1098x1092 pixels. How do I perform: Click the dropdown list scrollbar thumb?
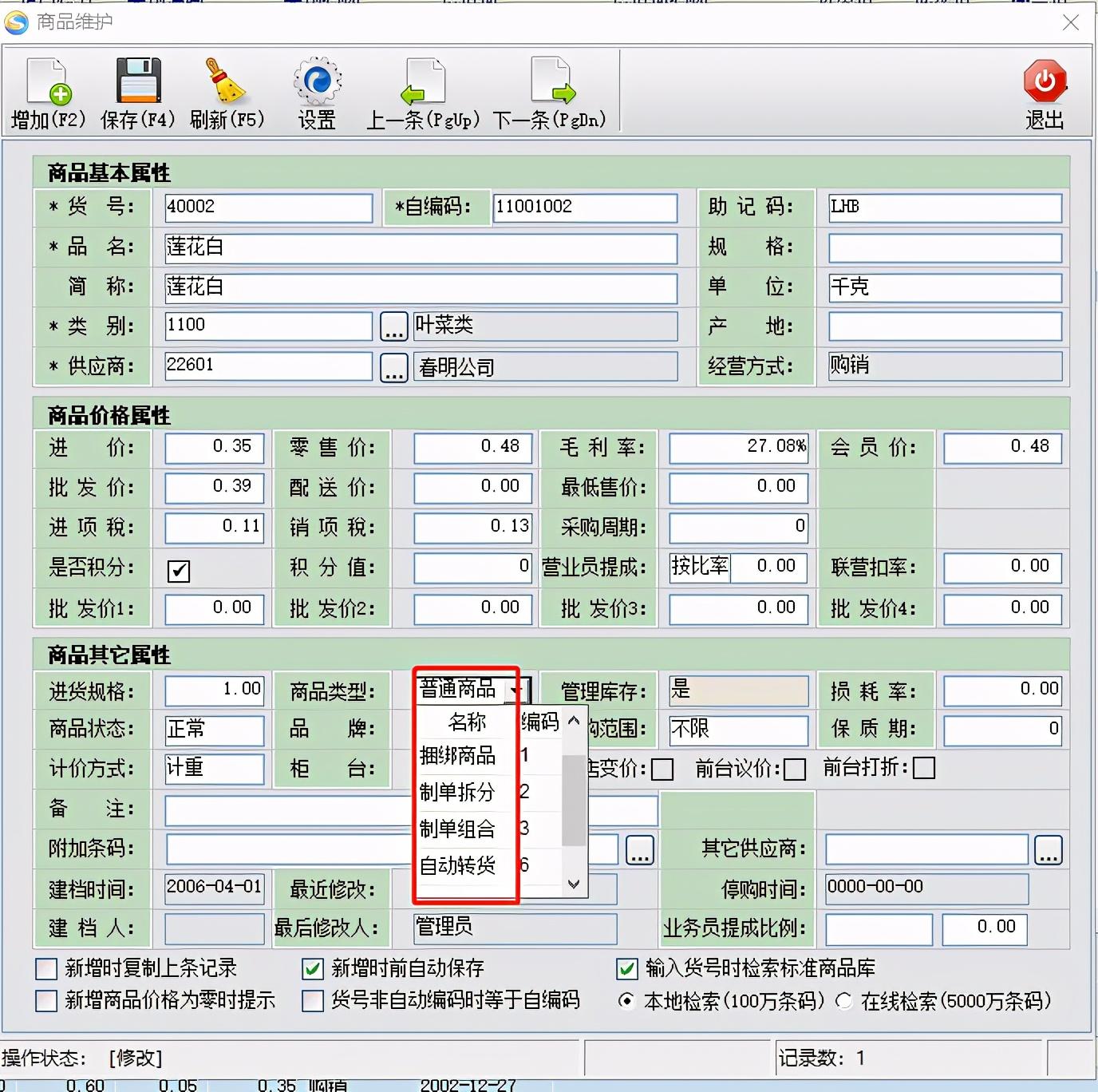tap(574, 800)
